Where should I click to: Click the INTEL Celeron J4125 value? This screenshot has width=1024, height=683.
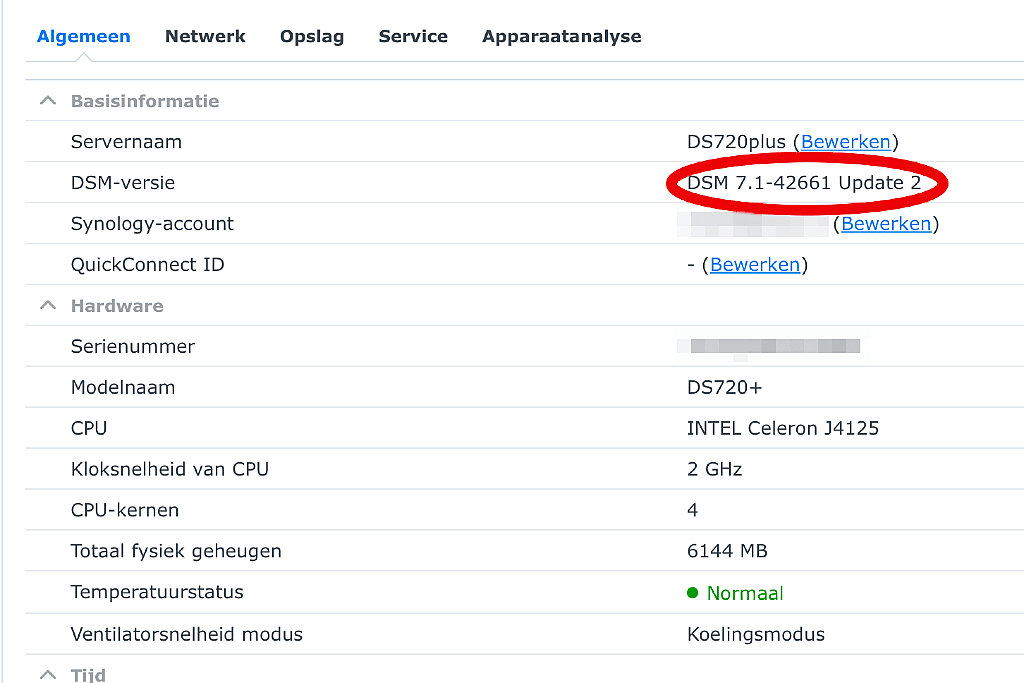[x=783, y=428]
